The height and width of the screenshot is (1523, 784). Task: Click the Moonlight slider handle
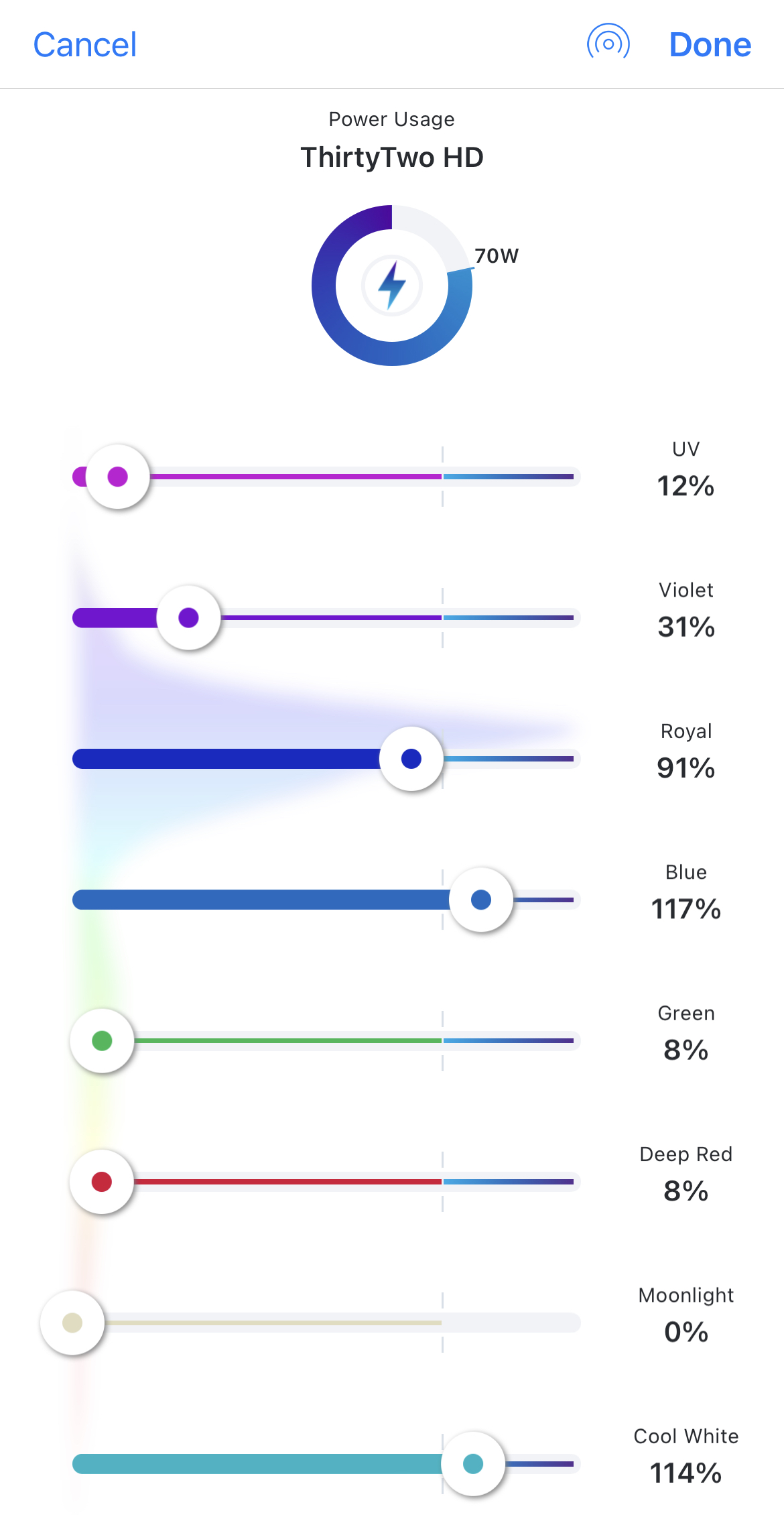coord(72,1323)
